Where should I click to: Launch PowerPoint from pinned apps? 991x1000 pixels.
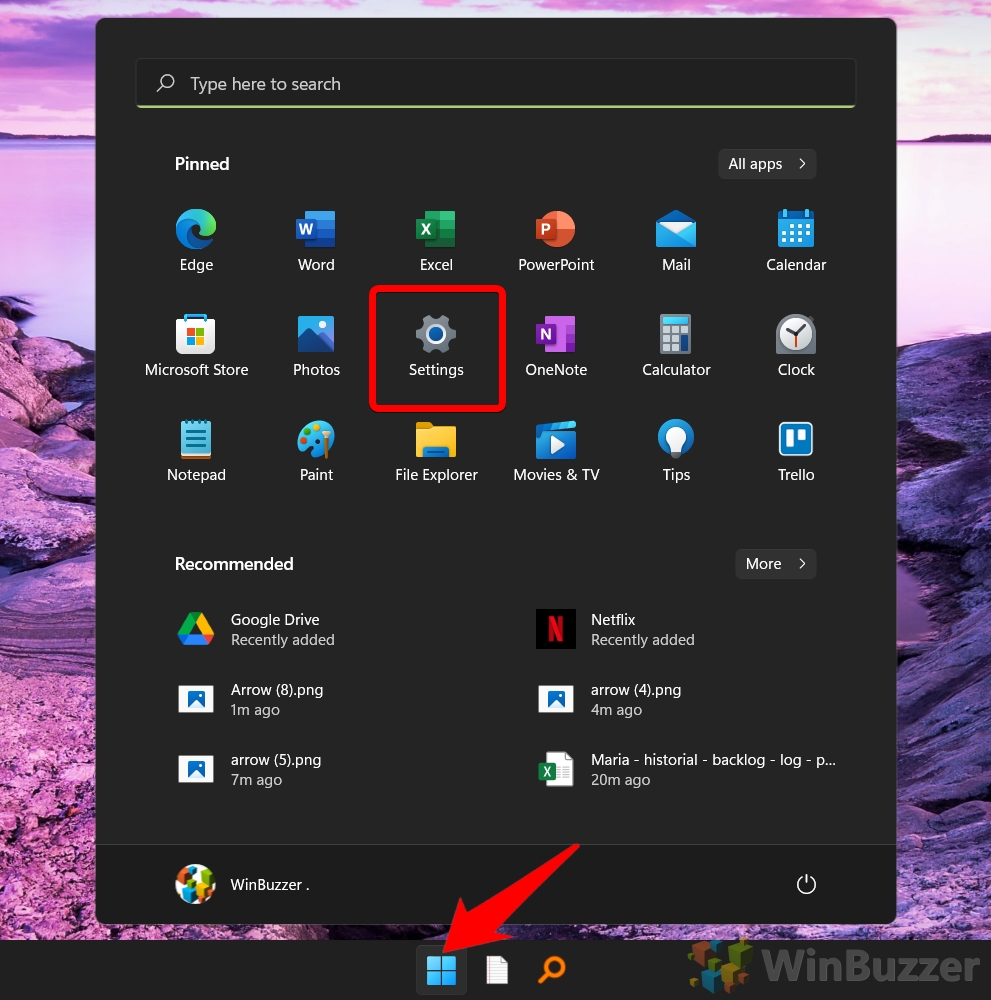coord(556,240)
